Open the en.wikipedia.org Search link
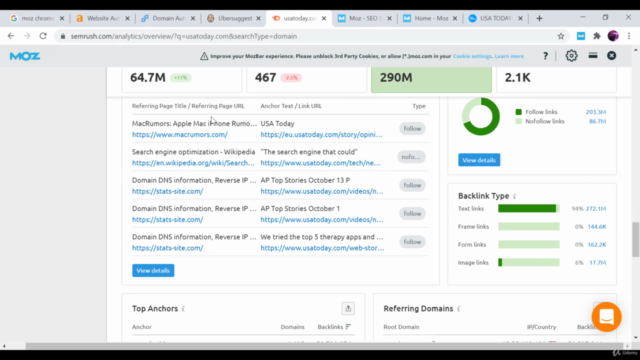Screen dimensions: 640x360 click(x=193, y=163)
